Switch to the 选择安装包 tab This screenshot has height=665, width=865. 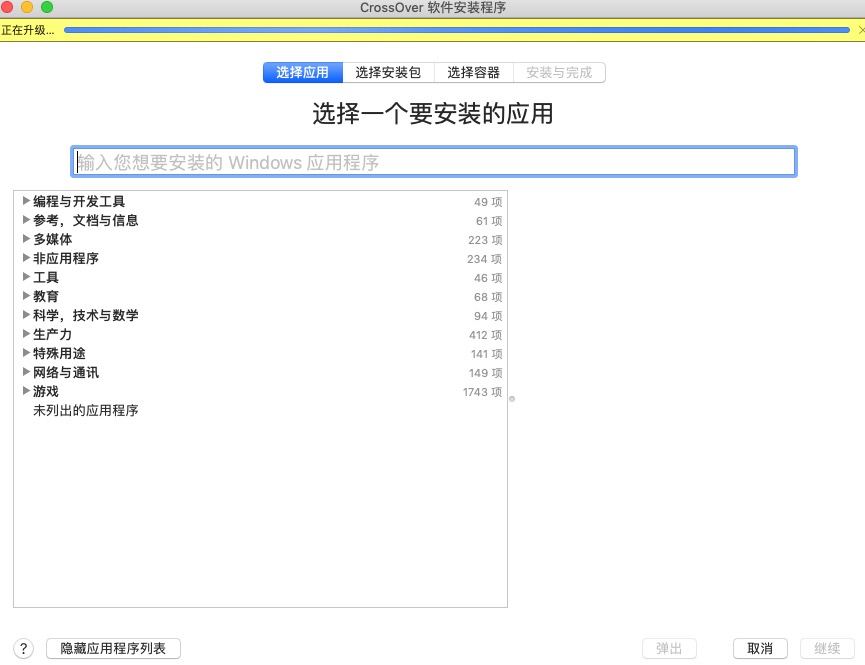coord(388,72)
